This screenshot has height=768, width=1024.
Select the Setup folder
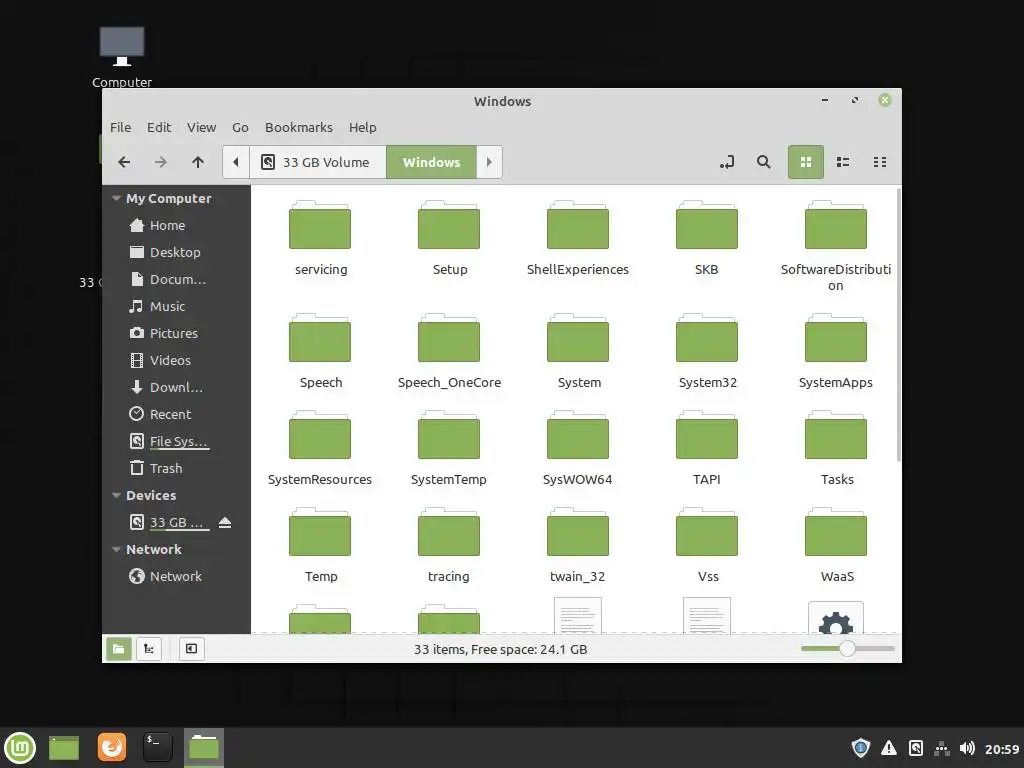coord(449,239)
